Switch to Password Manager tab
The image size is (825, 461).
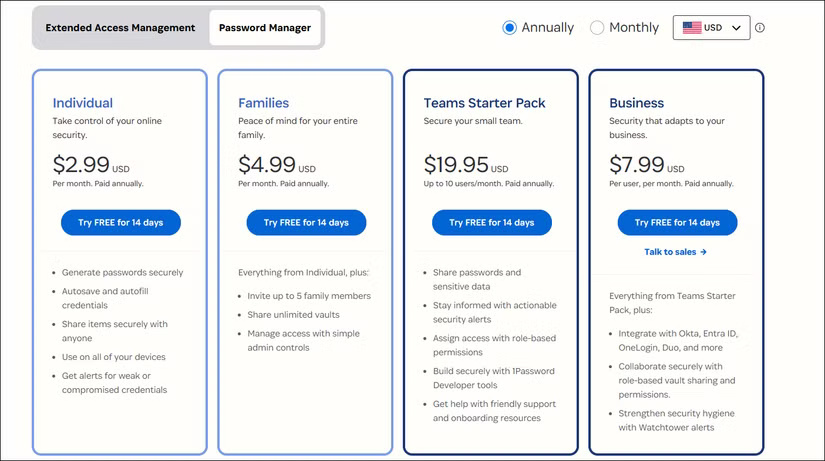pos(265,28)
